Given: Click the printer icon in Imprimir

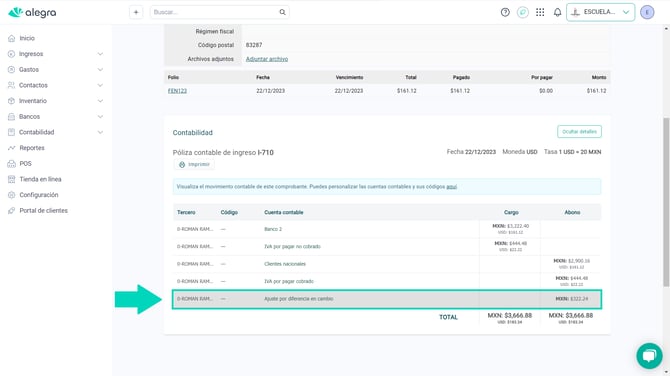Looking at the screenshot, I should pyautogui.click(x=182, y=164).
